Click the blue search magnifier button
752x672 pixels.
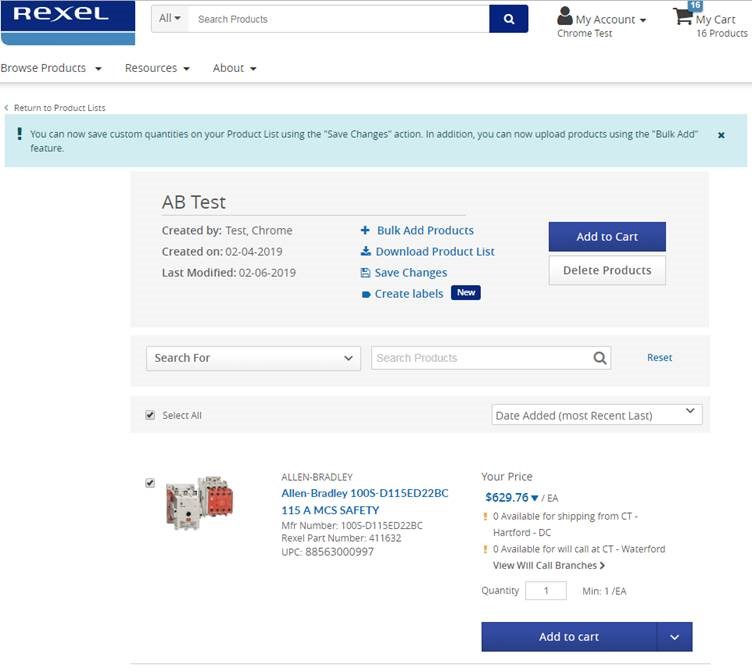click(x=508, y=19)
